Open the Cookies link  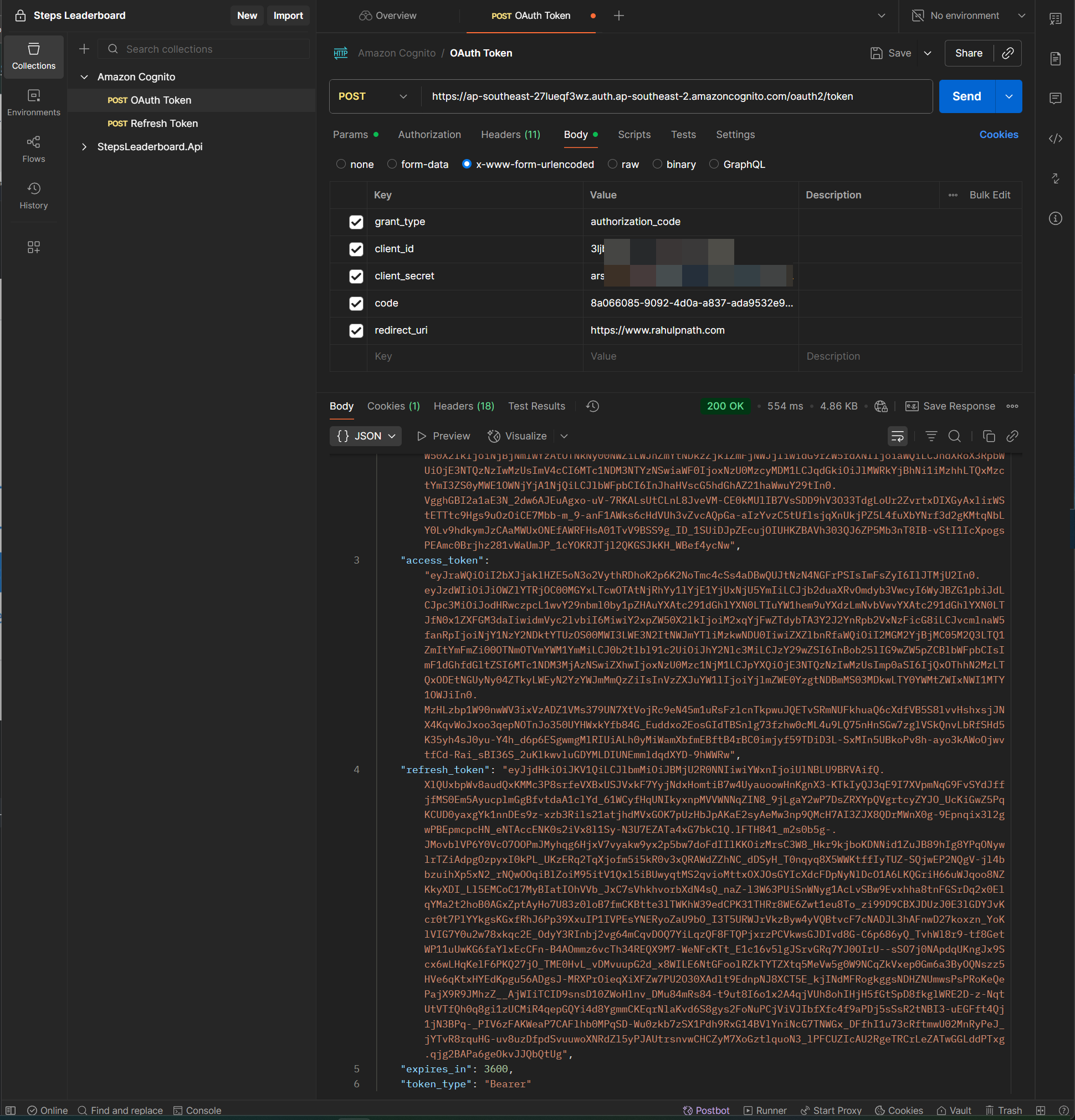999,134
